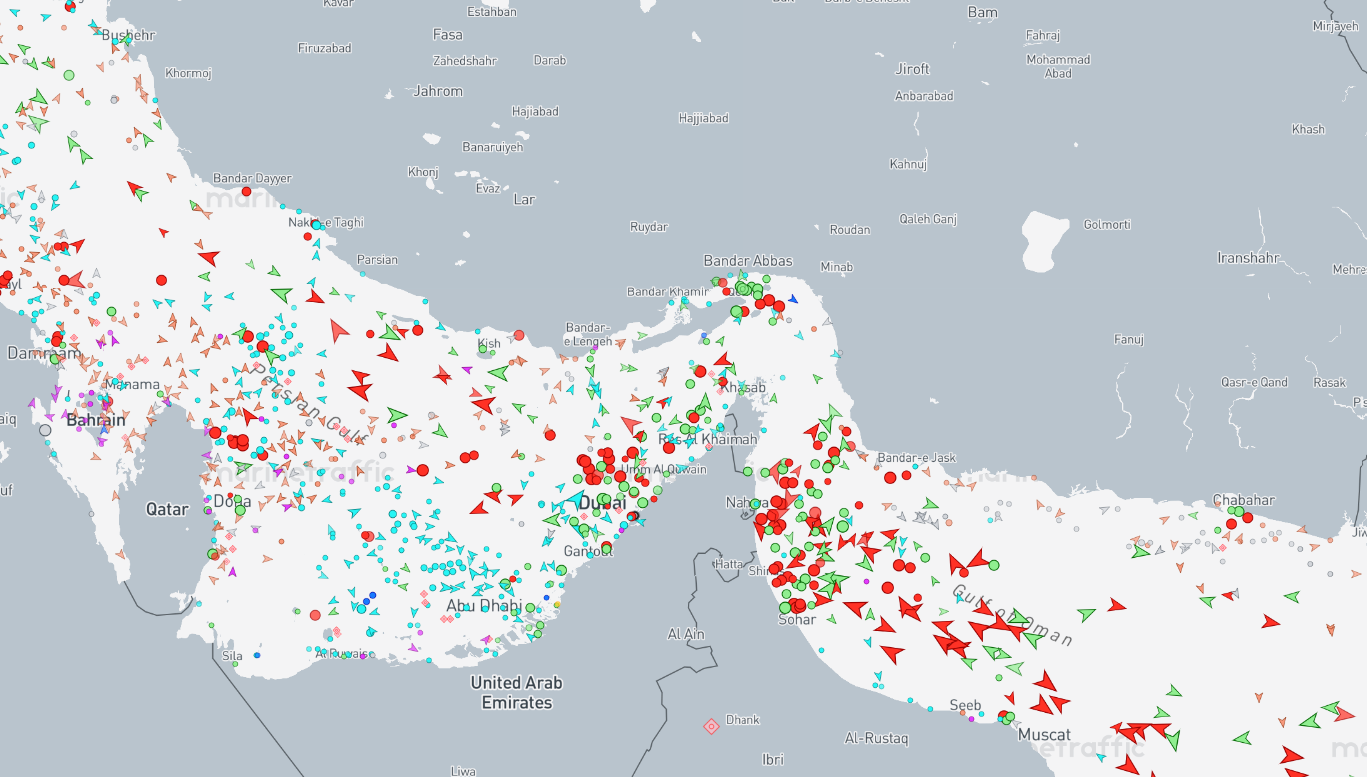
Task: Click the Iranshahr city label
Action: [x=1248, y=258]
